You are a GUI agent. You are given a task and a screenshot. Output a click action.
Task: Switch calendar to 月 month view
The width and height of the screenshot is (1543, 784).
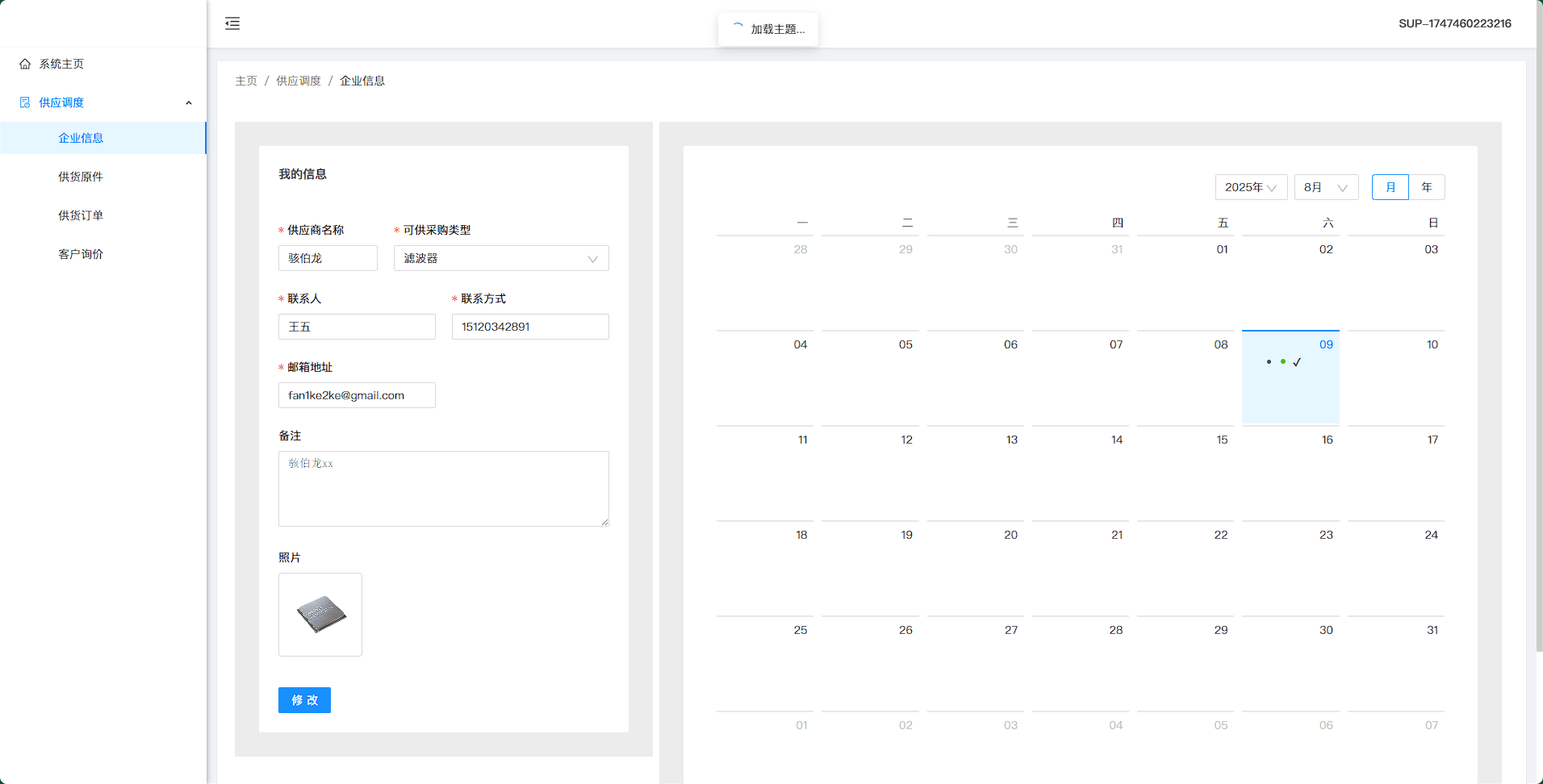coord(1390,187)
